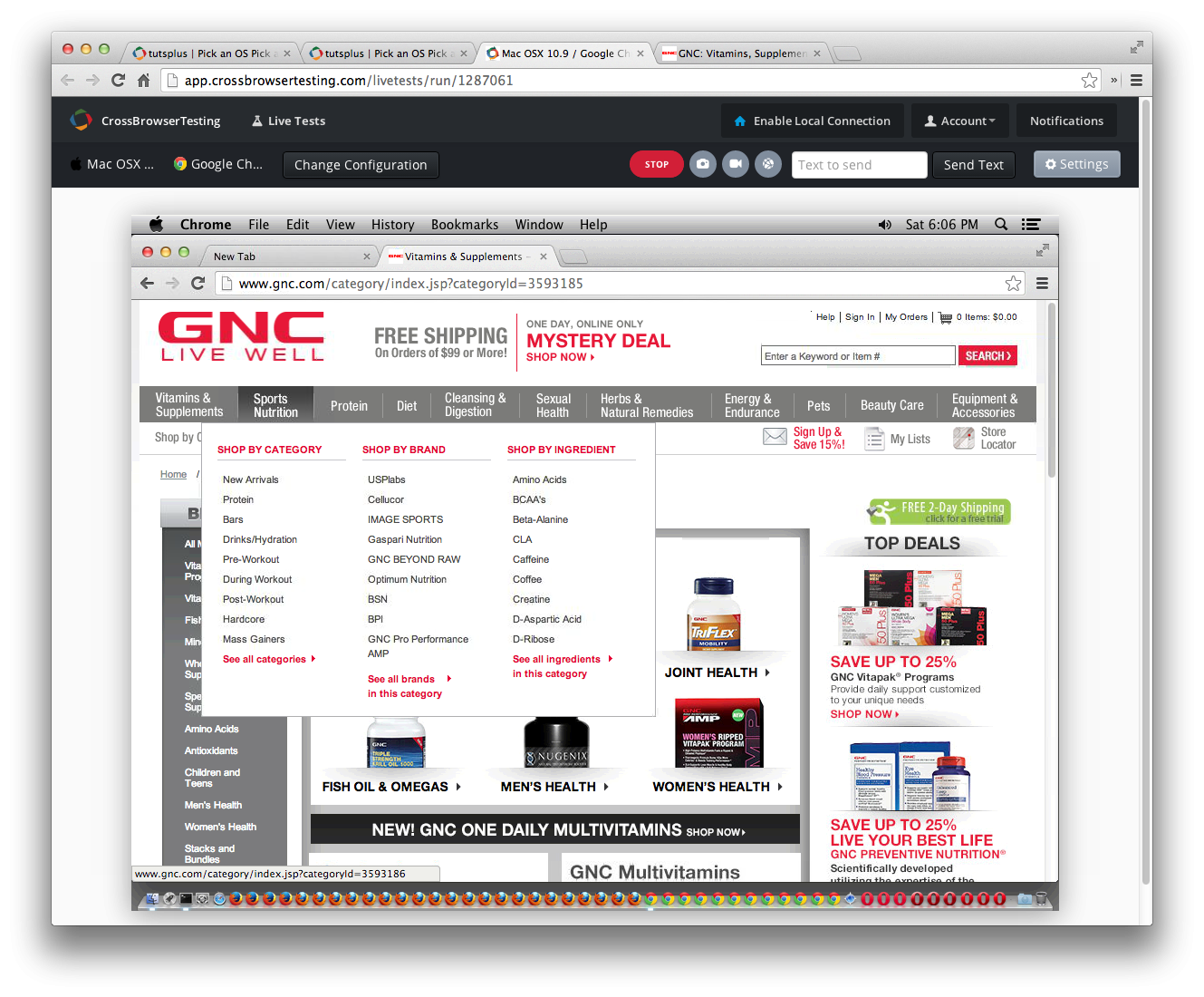
Task: Click the GNC Live Well logo
Action: (x=242, y=336)
